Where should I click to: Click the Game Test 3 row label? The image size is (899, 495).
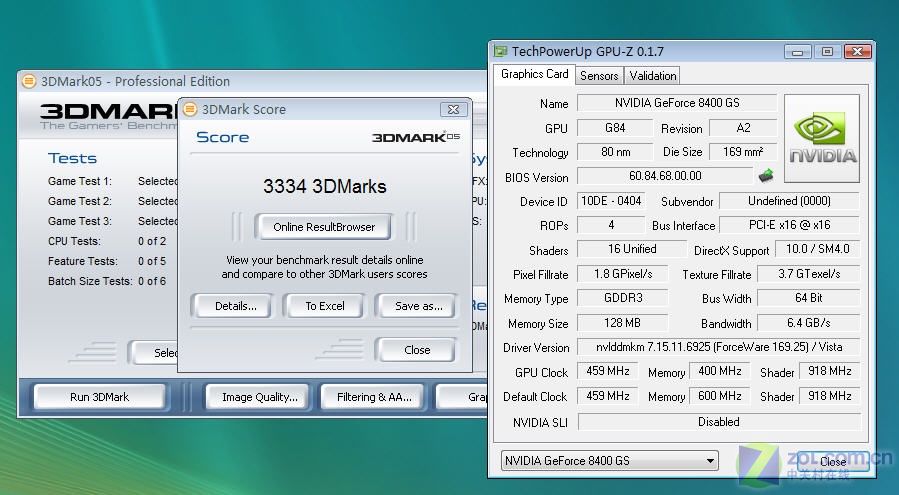[80, 221]
